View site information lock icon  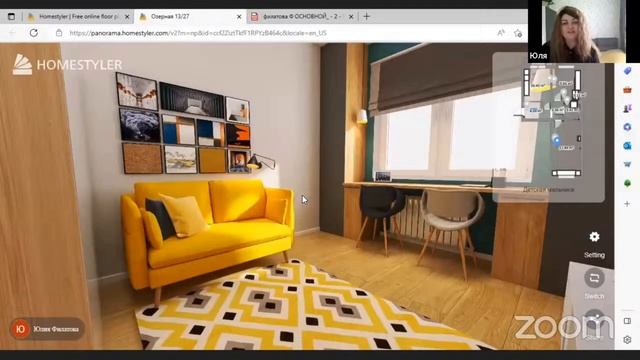point(59,33)
